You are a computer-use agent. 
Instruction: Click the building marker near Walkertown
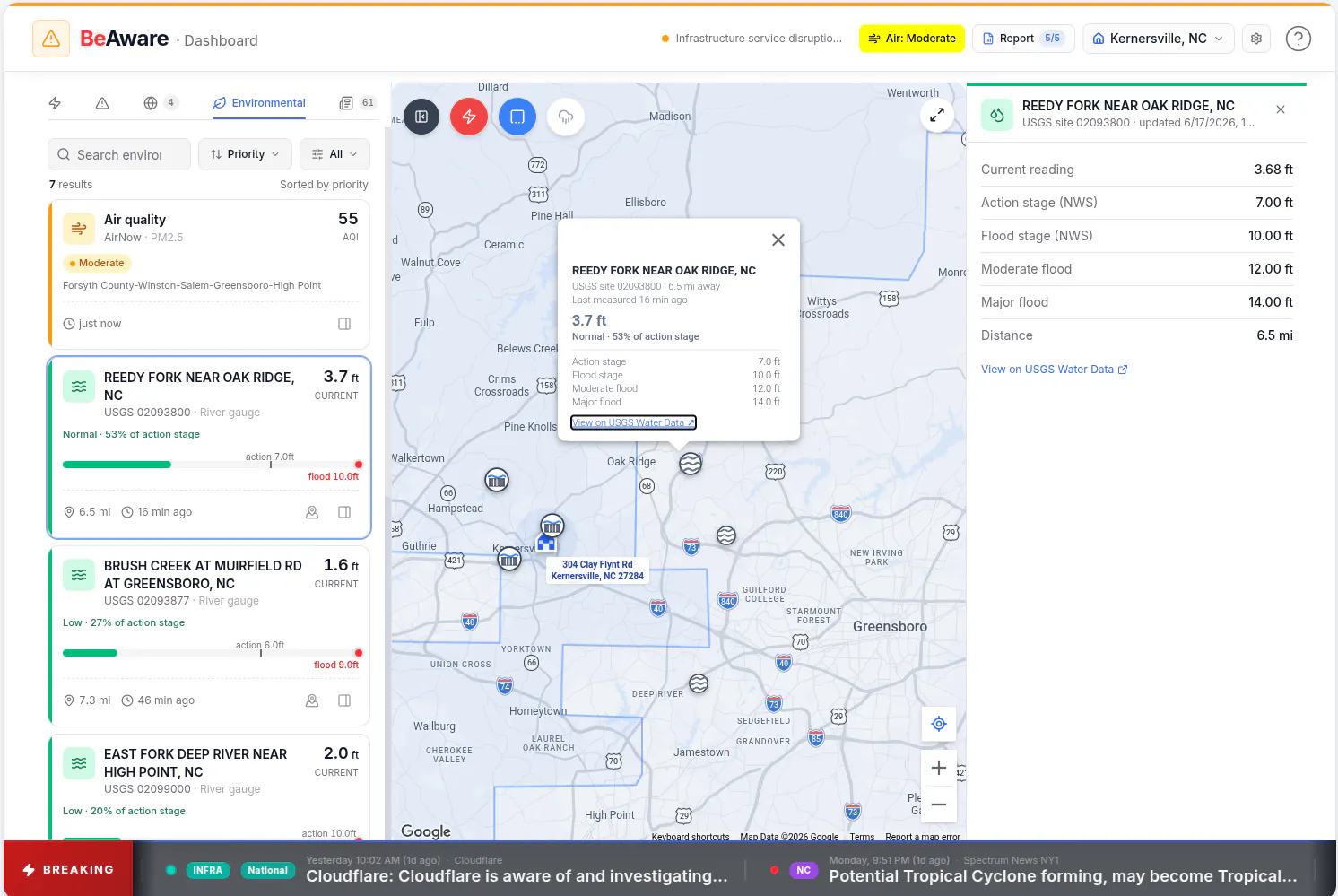(497, 481)
